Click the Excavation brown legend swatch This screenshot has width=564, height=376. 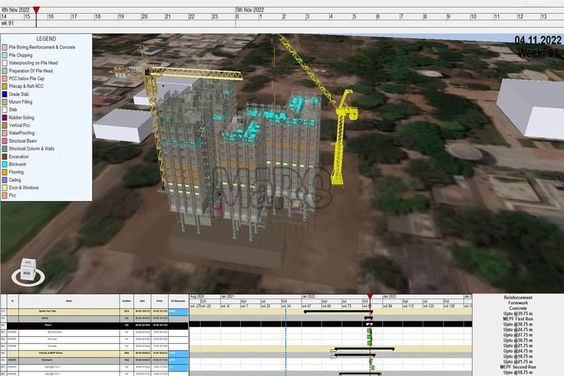click(5, 157)
